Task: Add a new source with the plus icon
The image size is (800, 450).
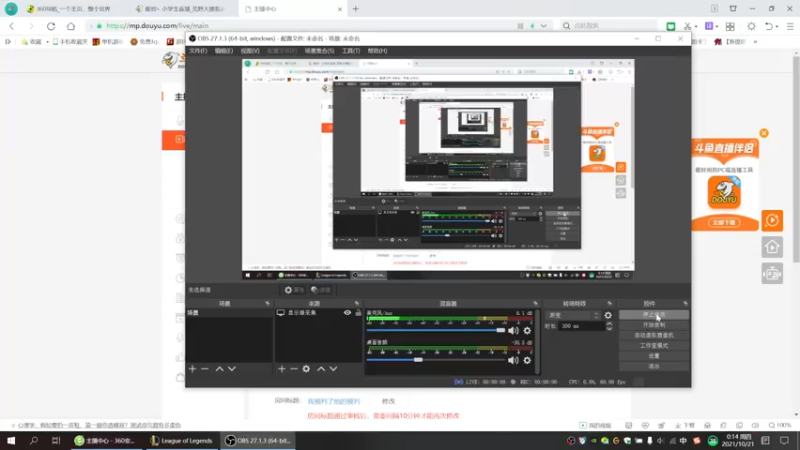Action: point(282,368)
